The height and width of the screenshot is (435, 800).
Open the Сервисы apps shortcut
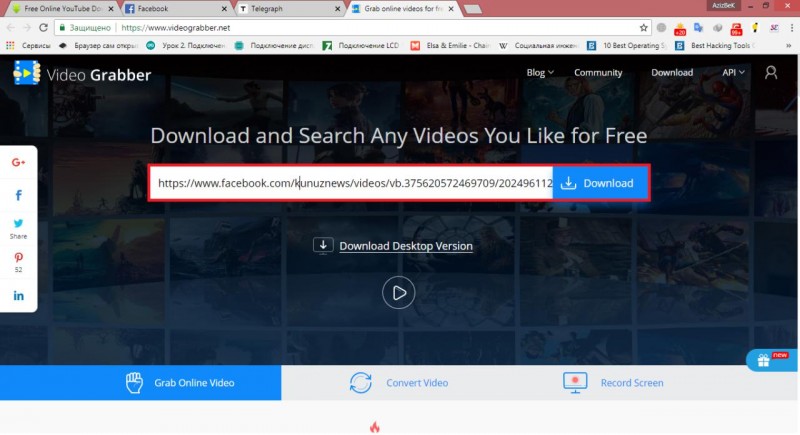[29, 45]
